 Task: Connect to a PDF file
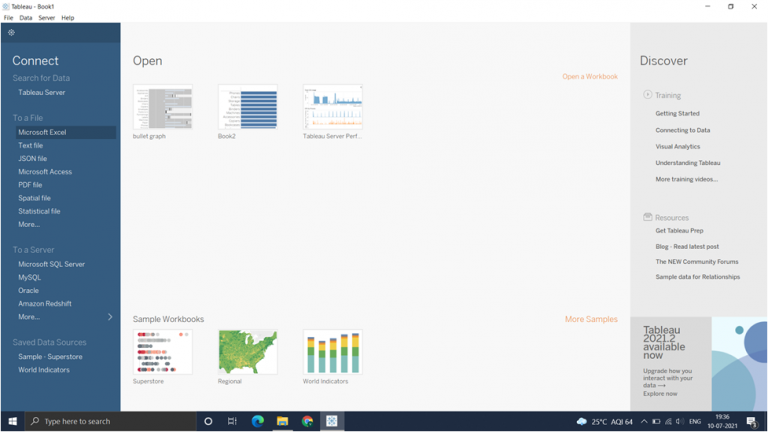point(30,185)
